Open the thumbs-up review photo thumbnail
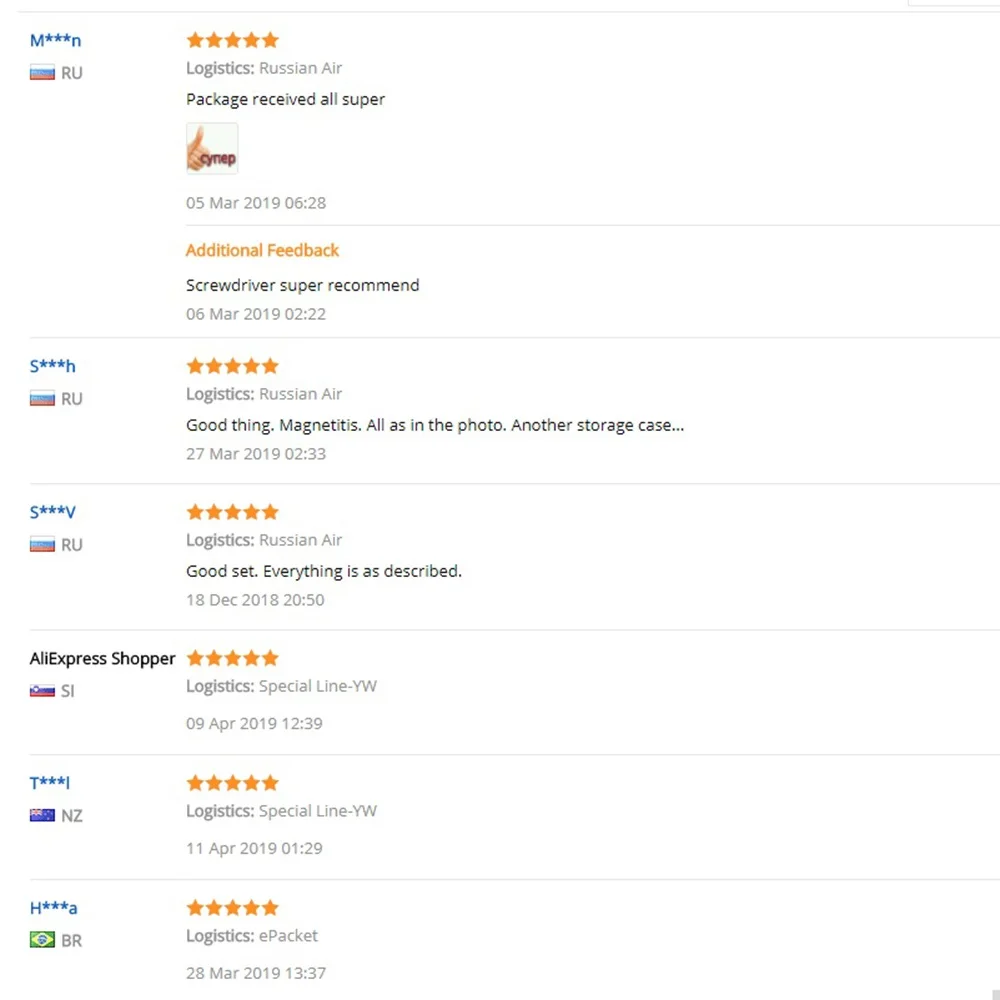The height and width of the screenshot is (1000, 1000). [212, 149]
